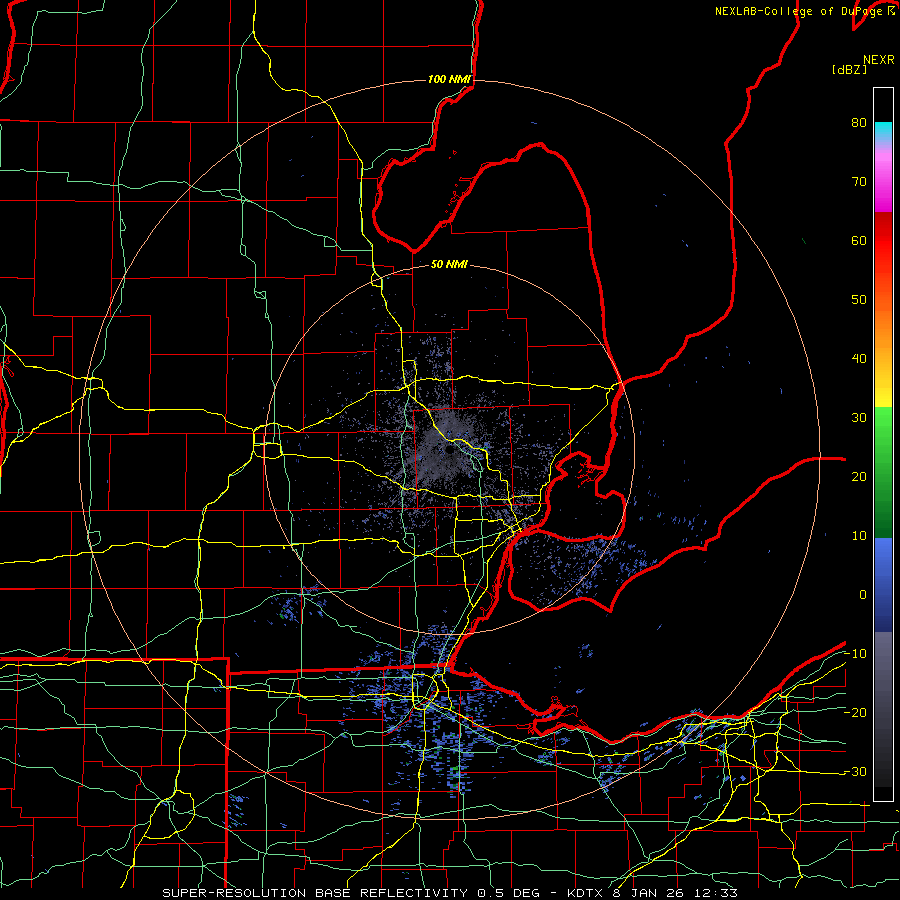Click the '50 NMI' range ring label
This screenshot has height=900, width=900.
[x=449, y=265]
